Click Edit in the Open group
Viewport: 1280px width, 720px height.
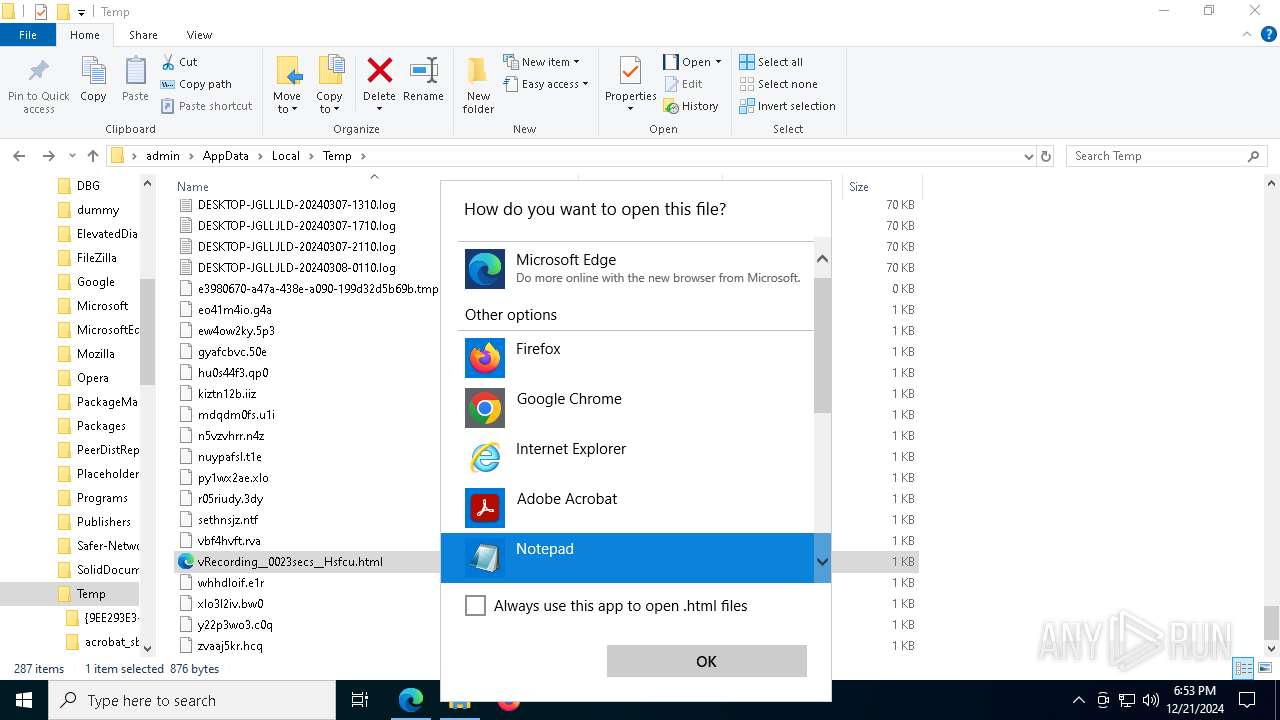pos(682,84)
